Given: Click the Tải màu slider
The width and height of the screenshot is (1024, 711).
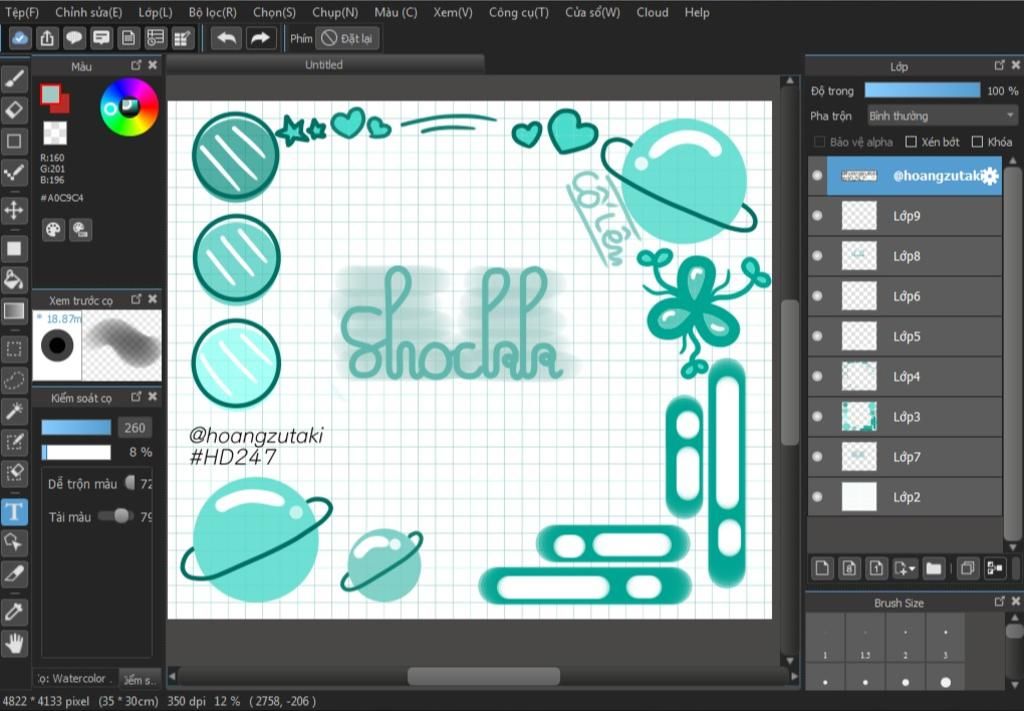Looking at the screenshot, I should (x=118, y=516).
